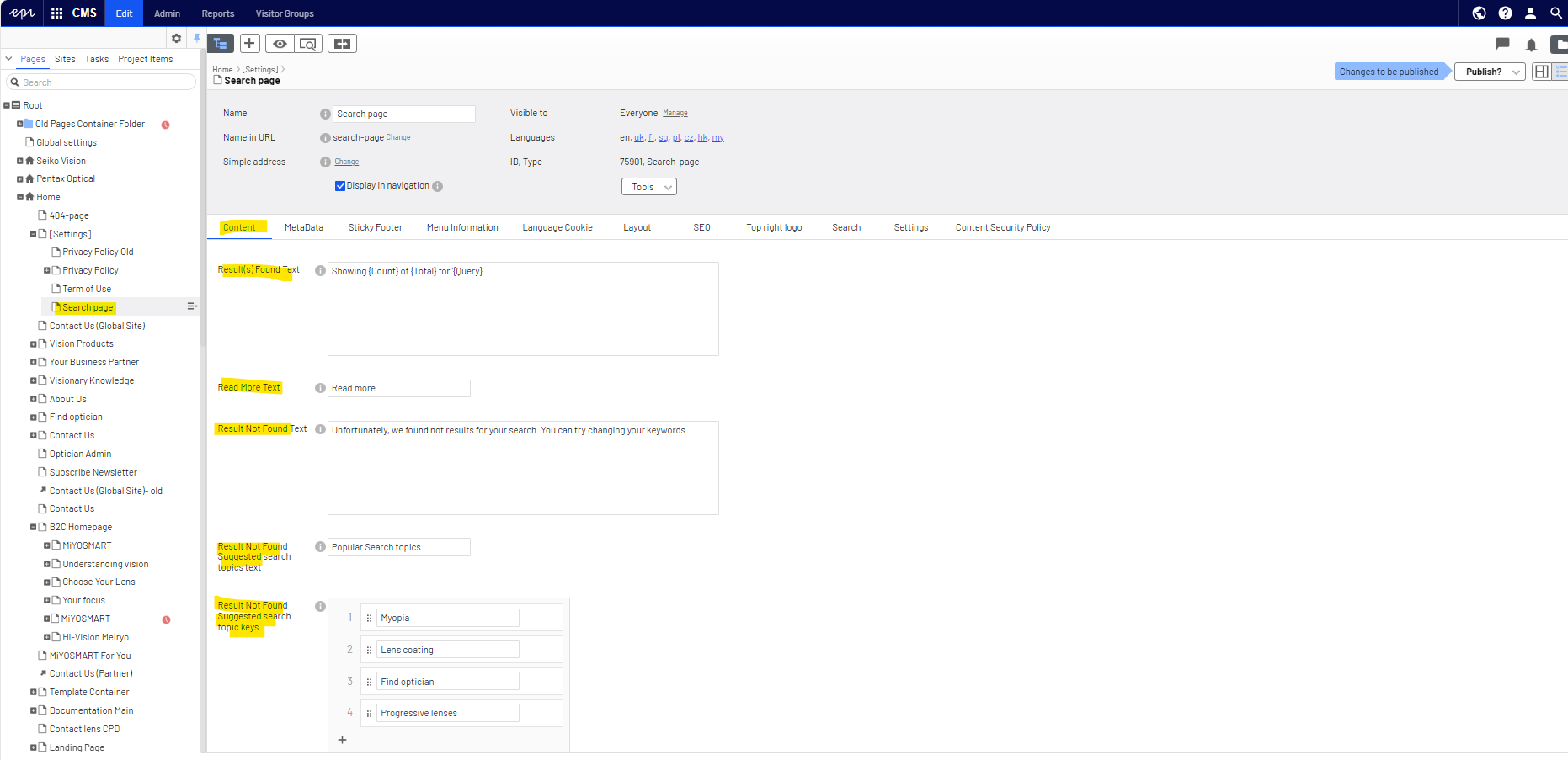
Task: Expand the Vision Products tree node
Action: [x=34, y=344]
